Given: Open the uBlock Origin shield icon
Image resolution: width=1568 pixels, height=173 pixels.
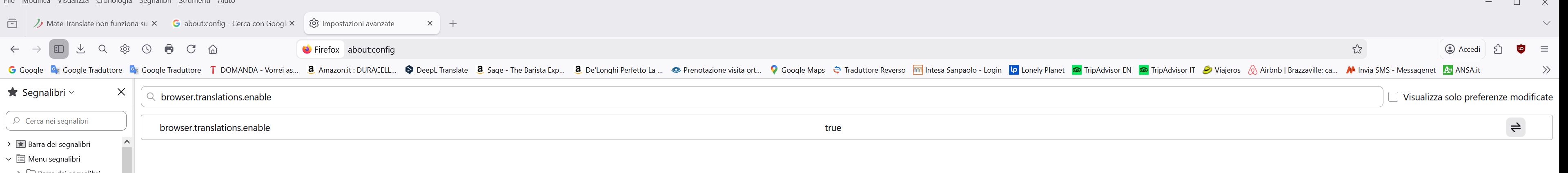Looking at the screenshot, I should point(1521,49).
